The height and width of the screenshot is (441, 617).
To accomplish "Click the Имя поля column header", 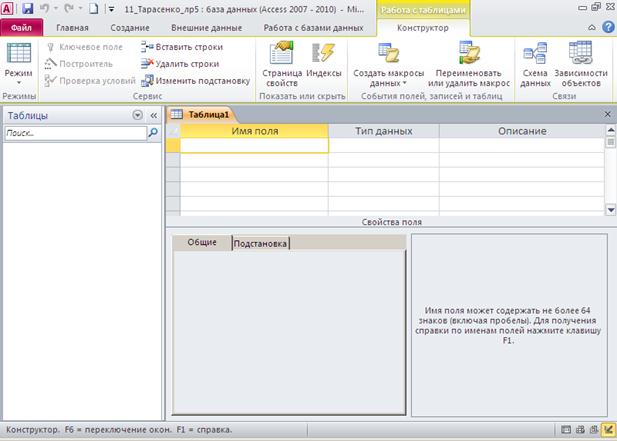I will [254, 131].
